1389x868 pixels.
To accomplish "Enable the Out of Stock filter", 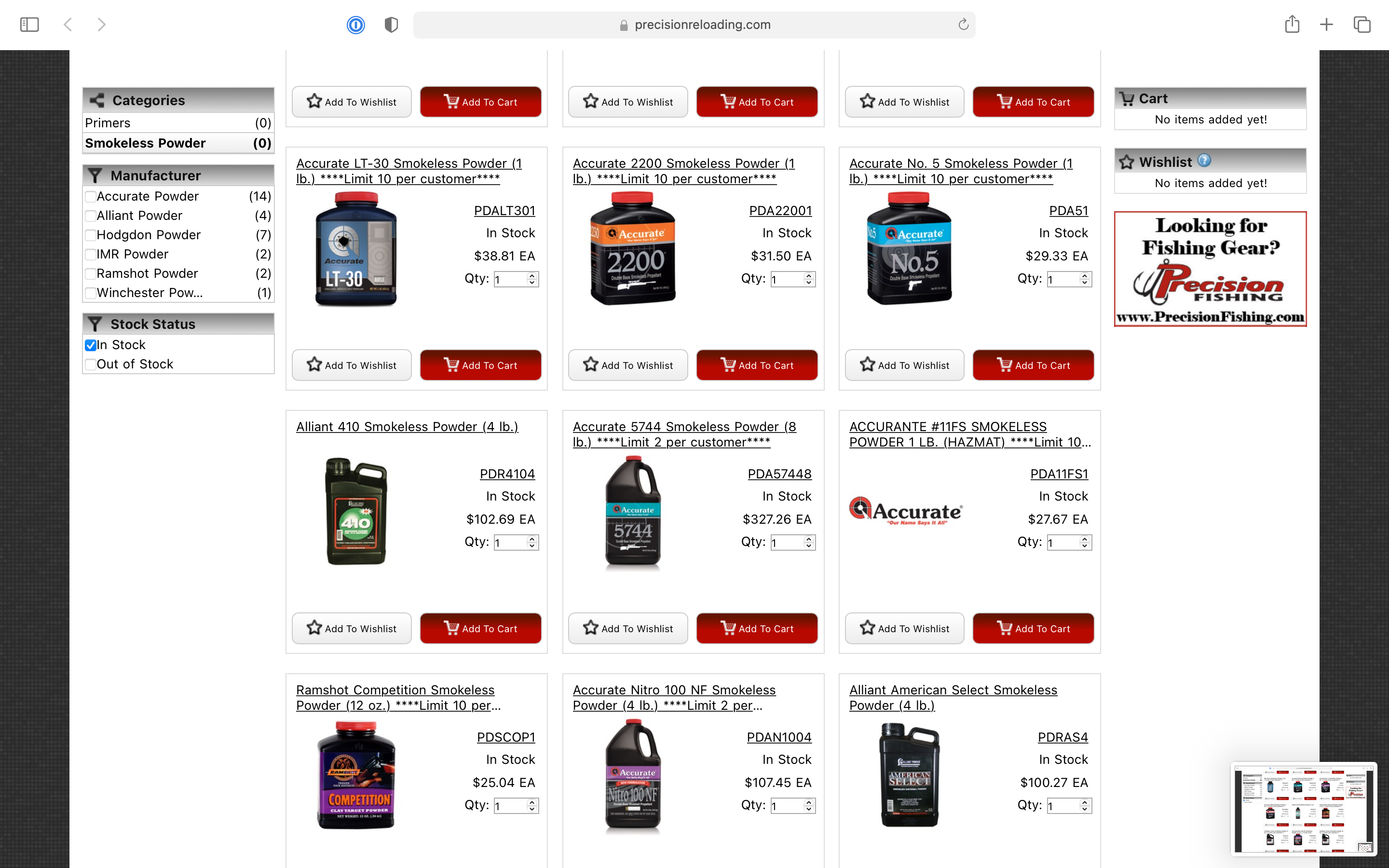I will point(90,365).
